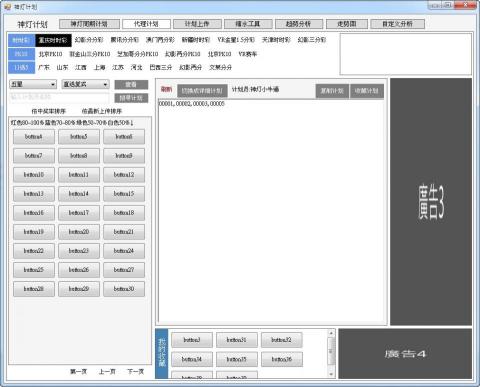Open the 走势图 tab
Image resolution: width=480 pixels, height=387 pixels.
pos(347,24)
